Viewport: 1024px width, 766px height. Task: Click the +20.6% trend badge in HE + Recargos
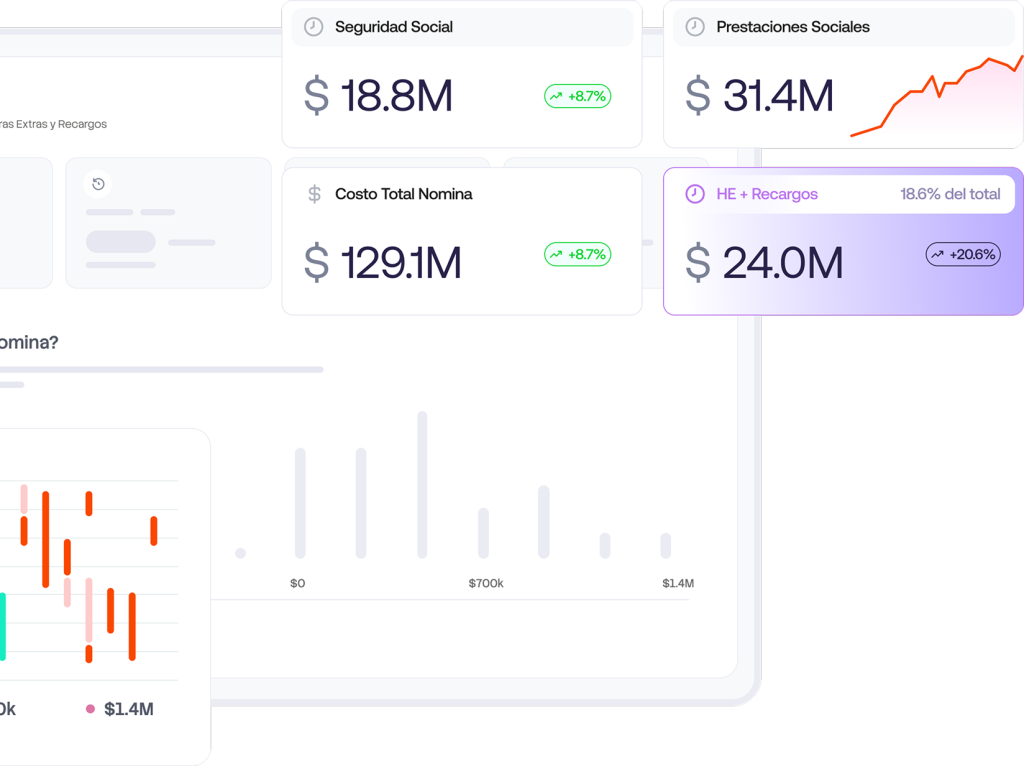click(x=962, y=255)
